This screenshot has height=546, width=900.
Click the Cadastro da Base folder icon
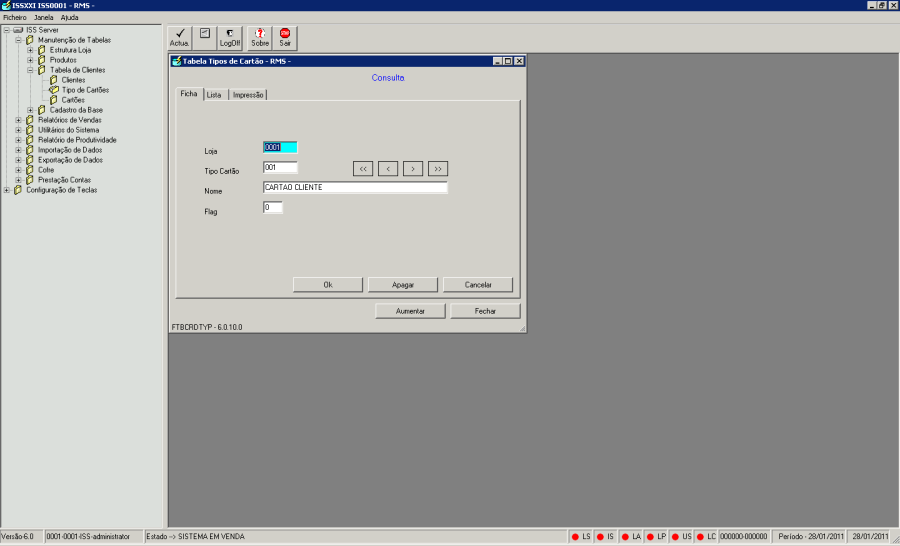tap(42, 110)
